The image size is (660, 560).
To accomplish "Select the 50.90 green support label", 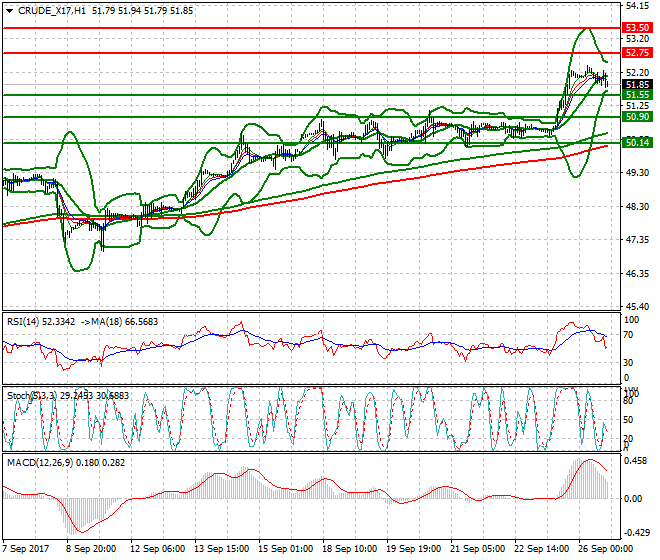I will [x=637, y=117].
